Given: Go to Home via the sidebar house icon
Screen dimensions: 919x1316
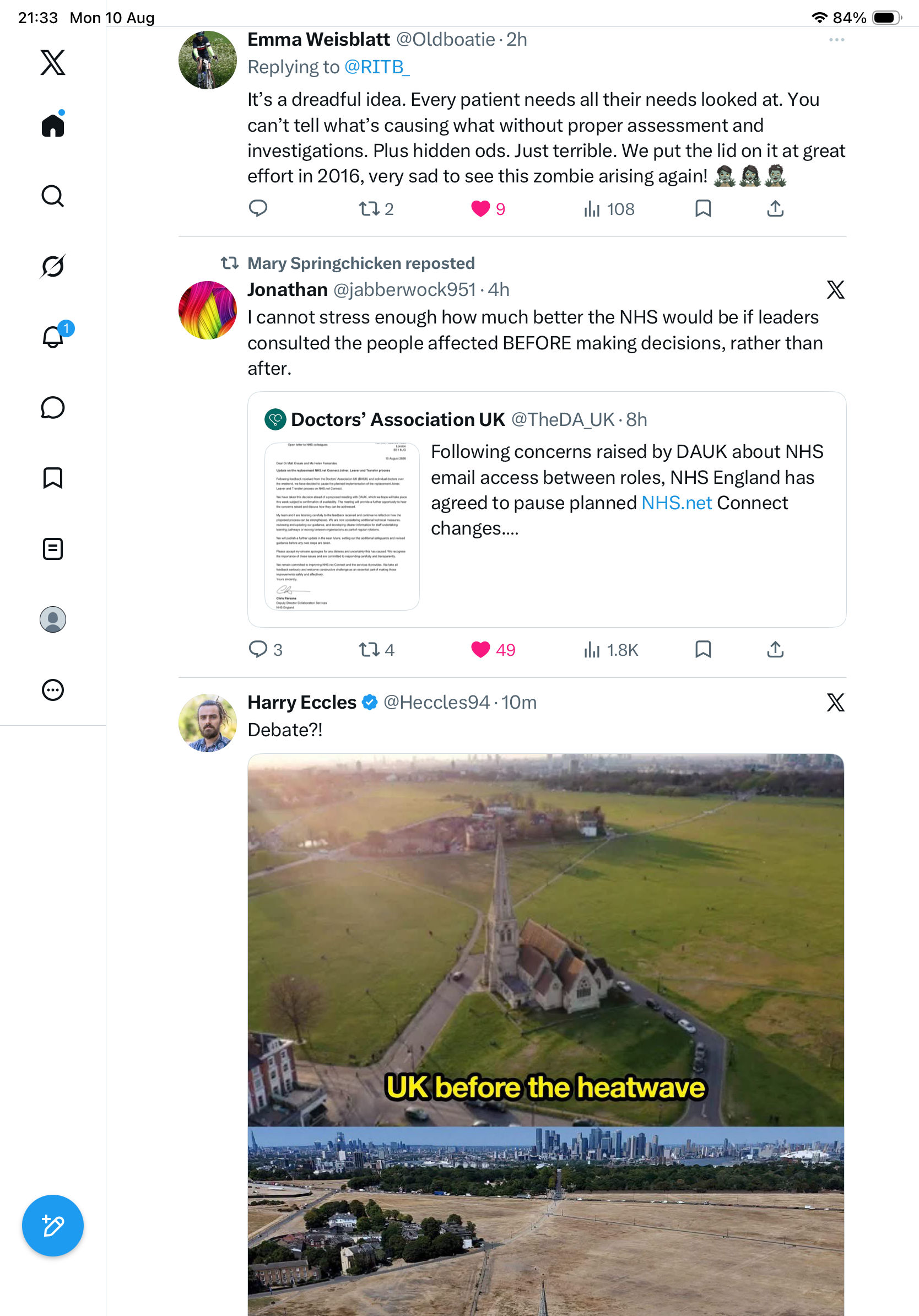Looking at the screenshot, I should point(53,125).
